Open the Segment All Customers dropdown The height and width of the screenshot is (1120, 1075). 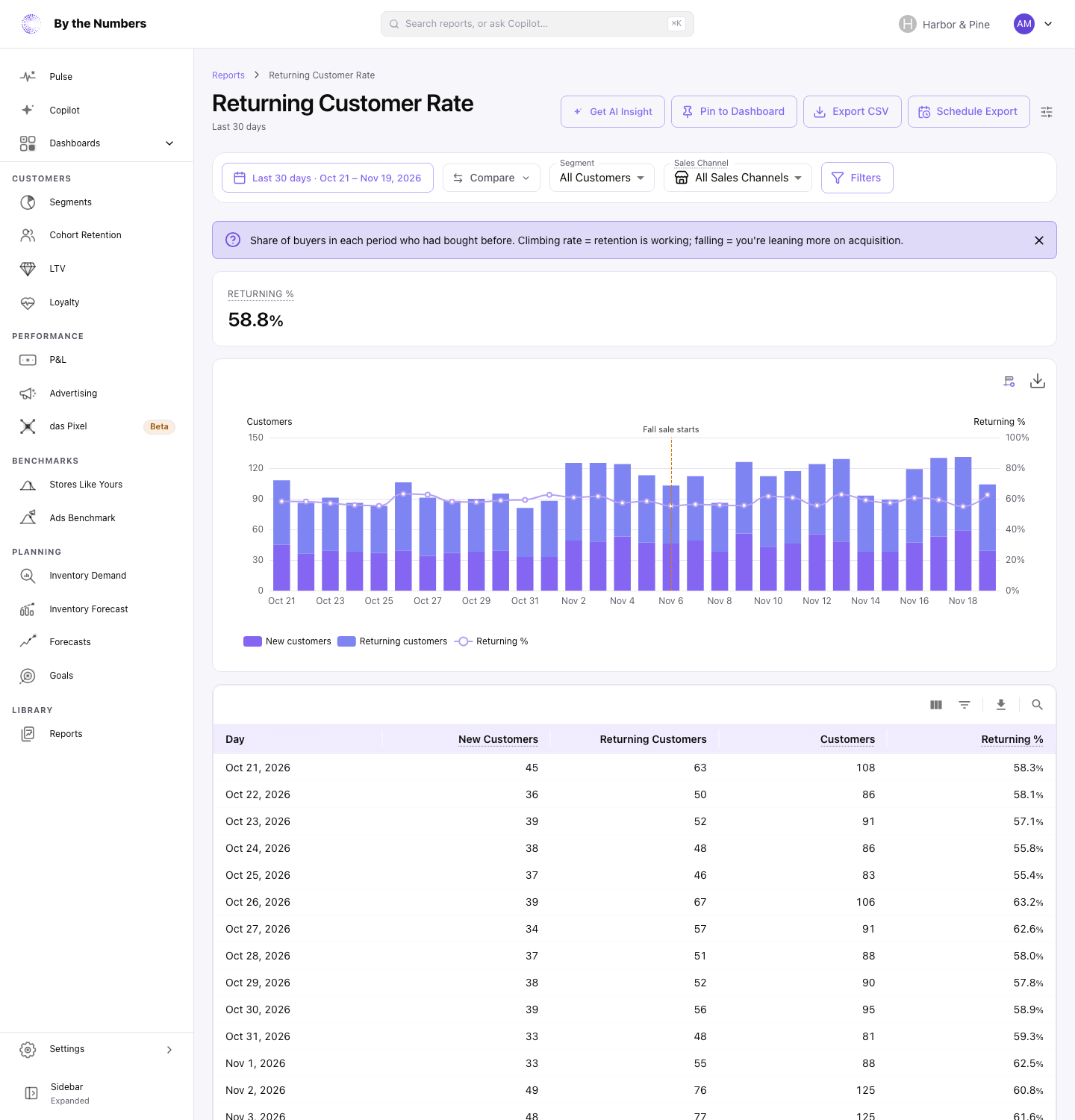click(x=602, y=178)
